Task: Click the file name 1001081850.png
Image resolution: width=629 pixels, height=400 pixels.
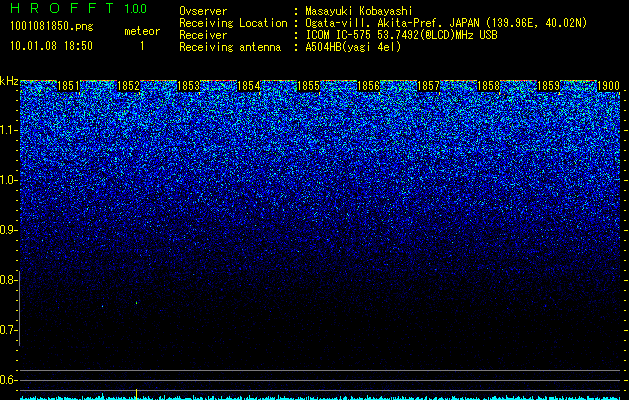Action: pyautogui.click(x=52, y=26)
